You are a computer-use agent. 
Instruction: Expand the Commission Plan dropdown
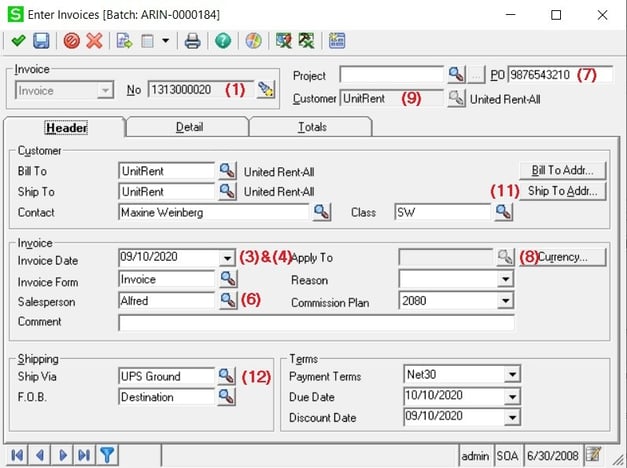pos(505,300)
